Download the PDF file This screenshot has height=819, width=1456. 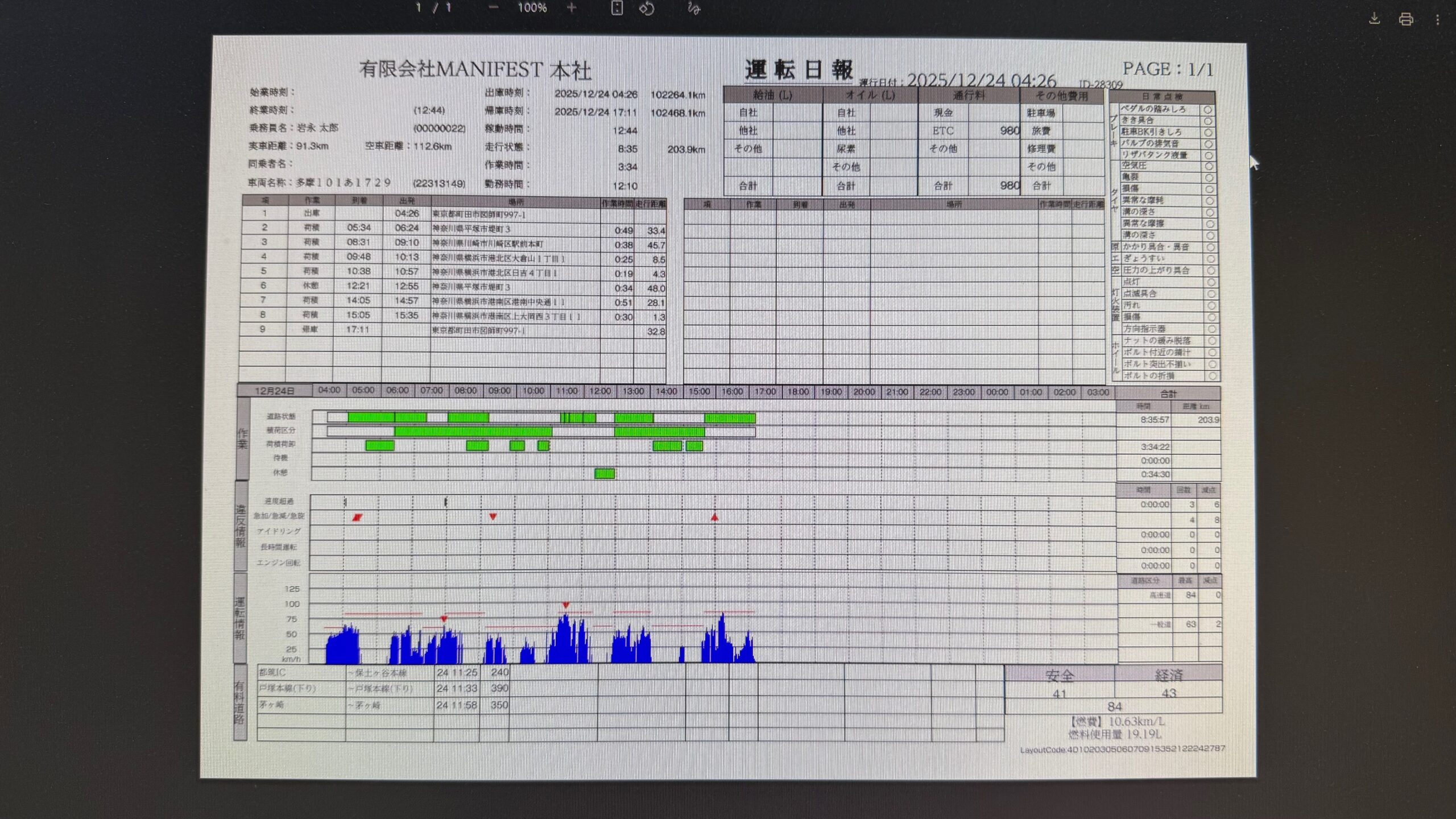coord(1374,19)
